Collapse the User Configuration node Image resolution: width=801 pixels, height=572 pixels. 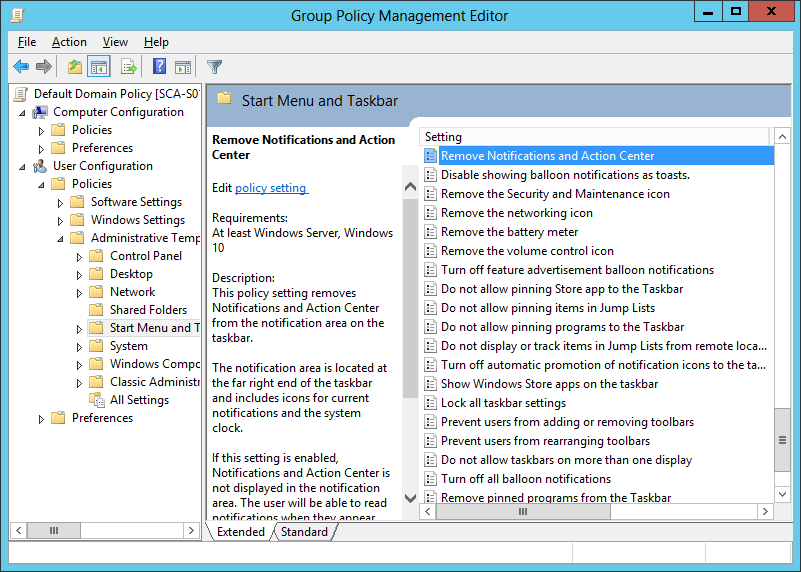point(23,166)
